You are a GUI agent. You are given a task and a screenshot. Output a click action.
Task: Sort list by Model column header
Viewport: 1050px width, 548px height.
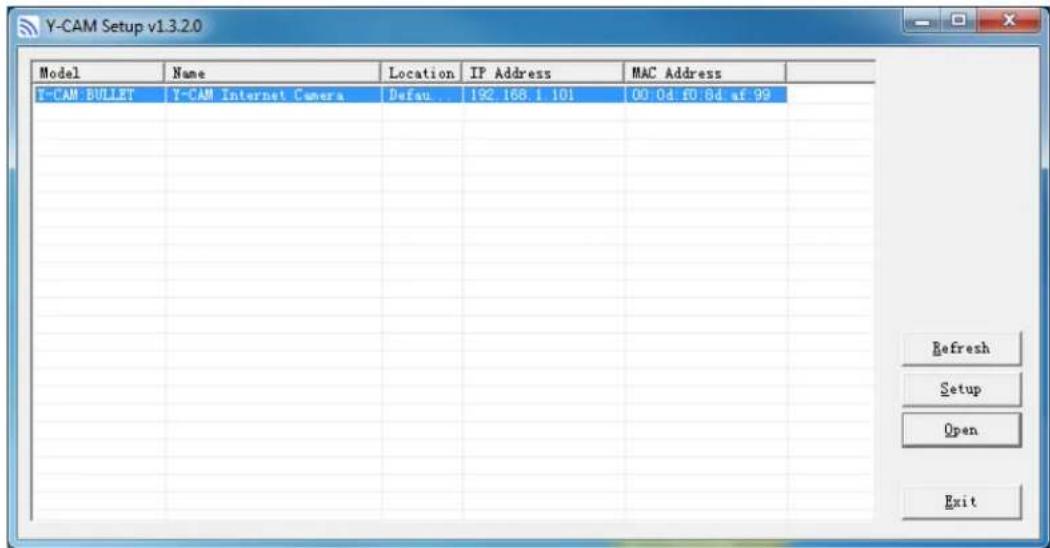point(98,73)
